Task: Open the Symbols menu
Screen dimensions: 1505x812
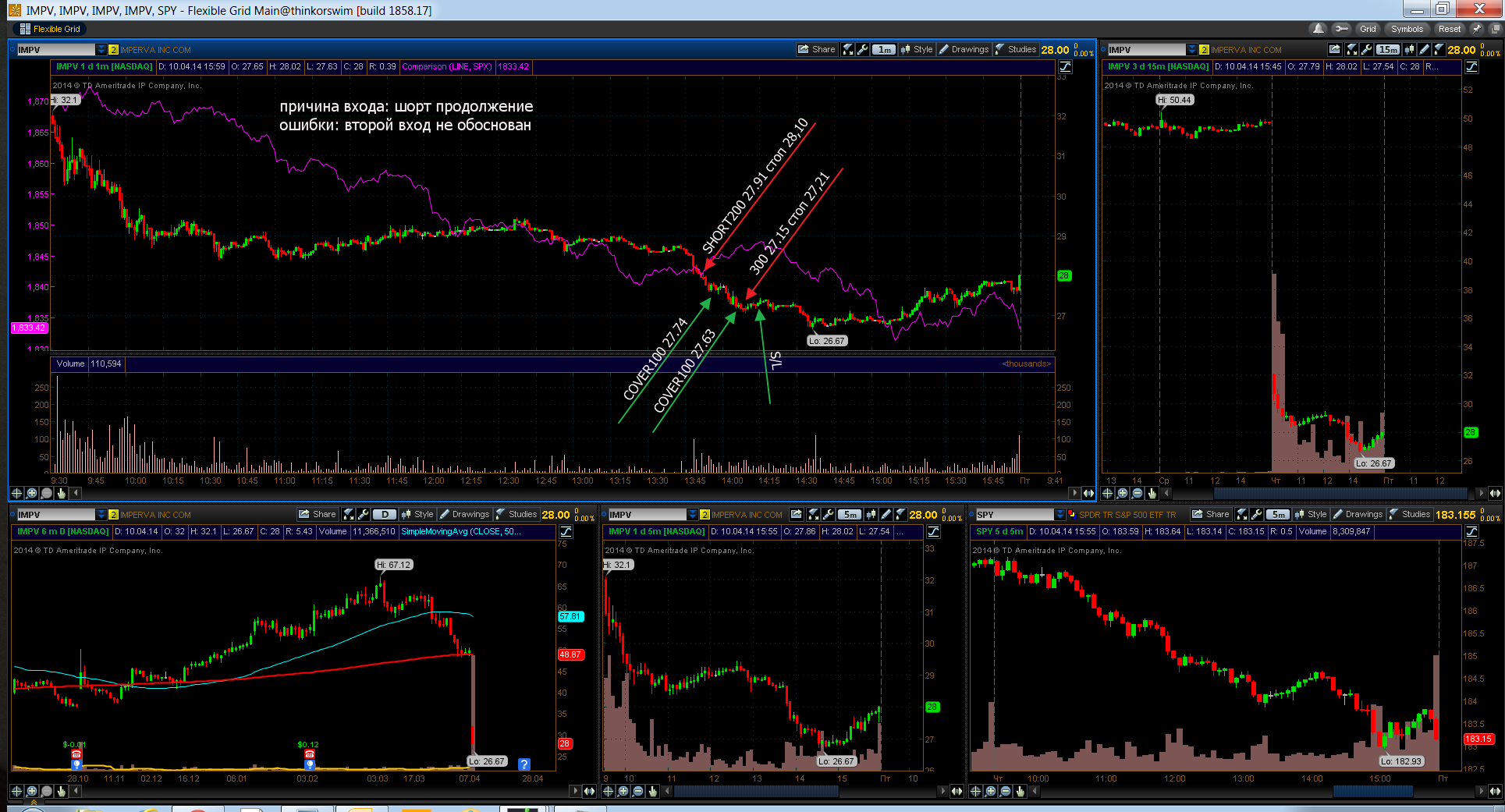Action: 1407,29
